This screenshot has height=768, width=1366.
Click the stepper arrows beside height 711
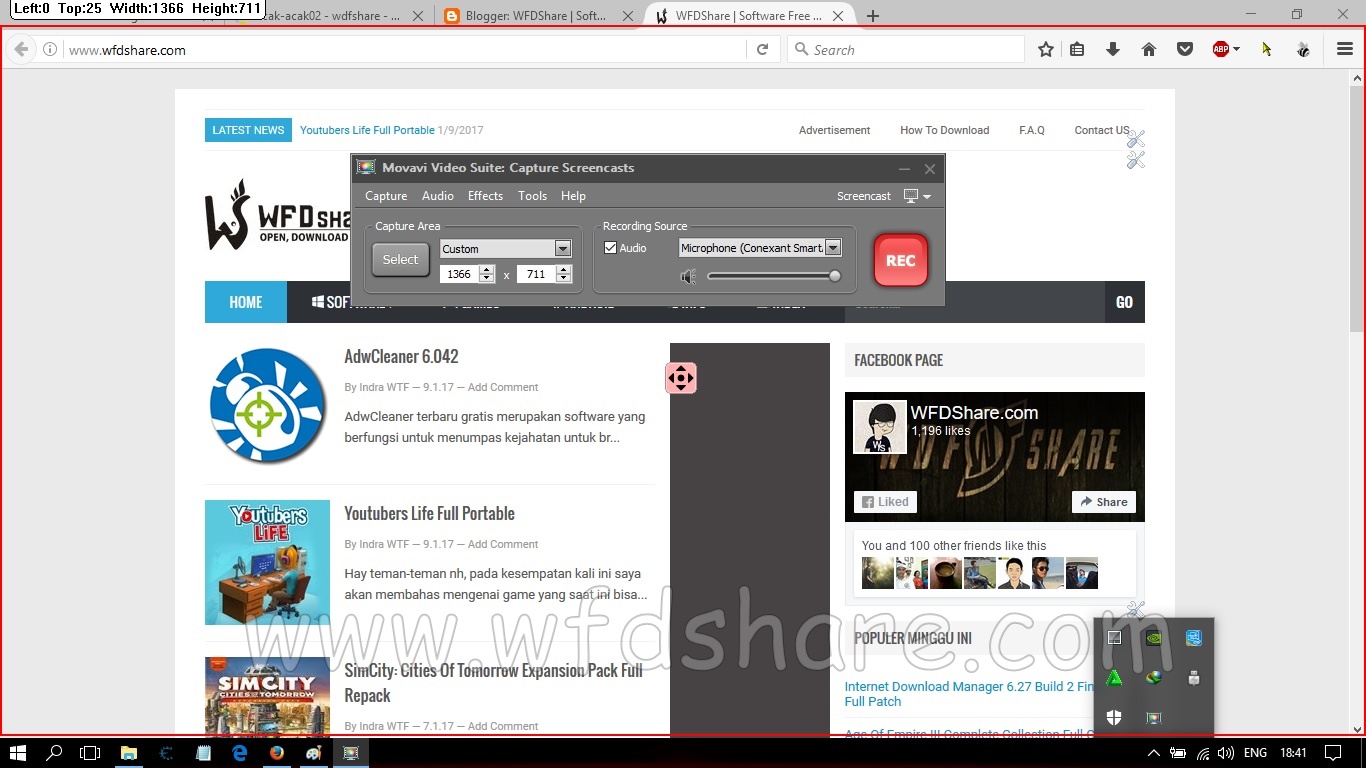564,274
